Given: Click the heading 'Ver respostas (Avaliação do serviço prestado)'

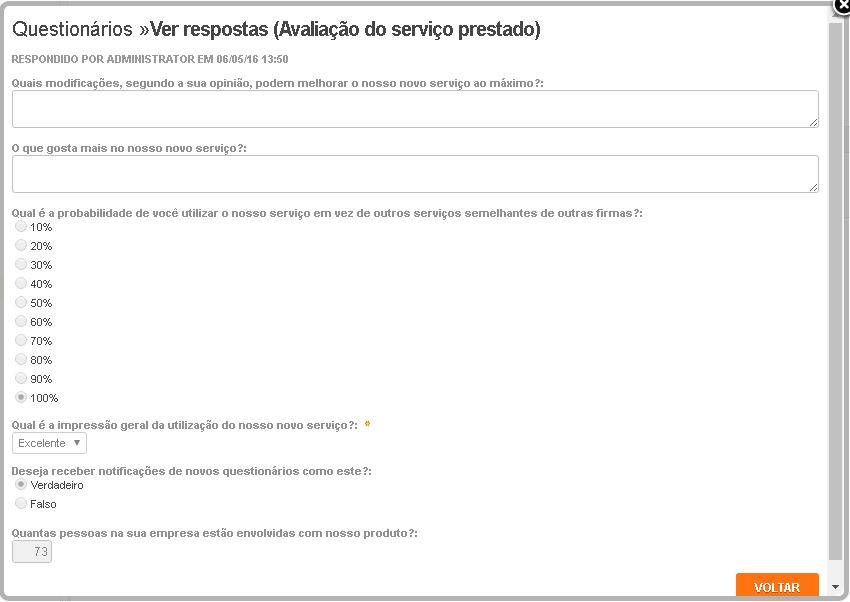Looking at the screenshot, I should [x=345, y=29].
